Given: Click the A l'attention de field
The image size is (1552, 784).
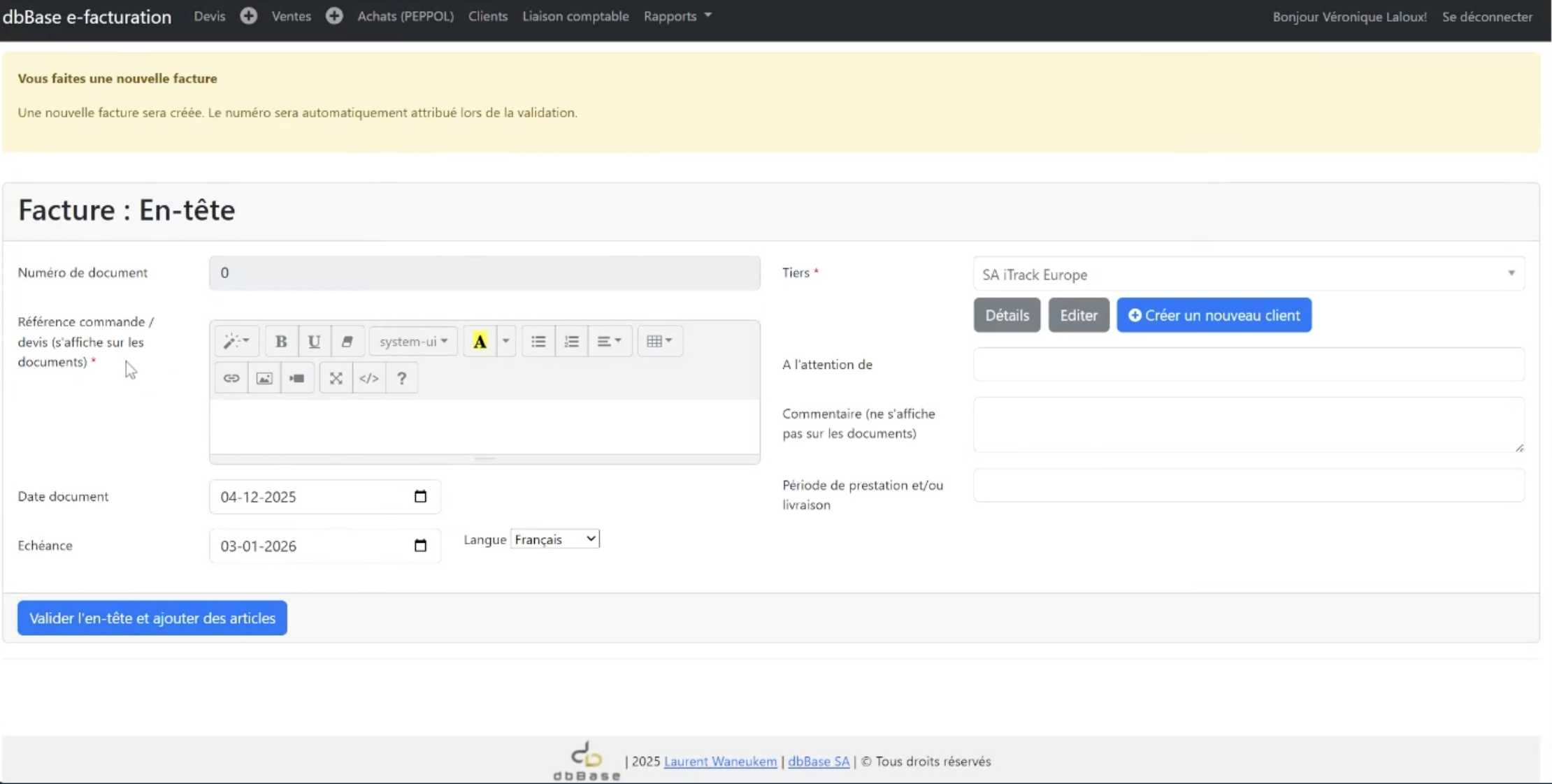Looking at the screenshot, I should coord(1249,364).
